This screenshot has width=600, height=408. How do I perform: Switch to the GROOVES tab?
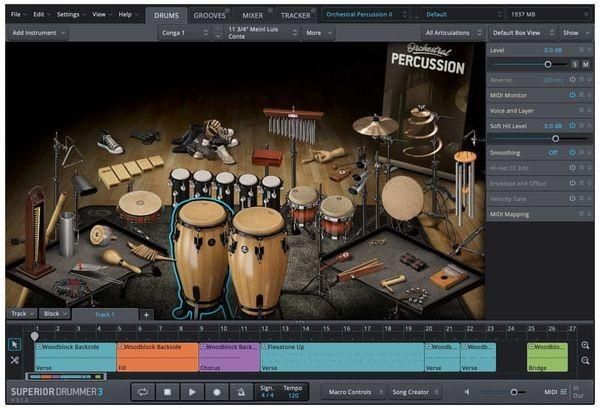pos(209,15)
